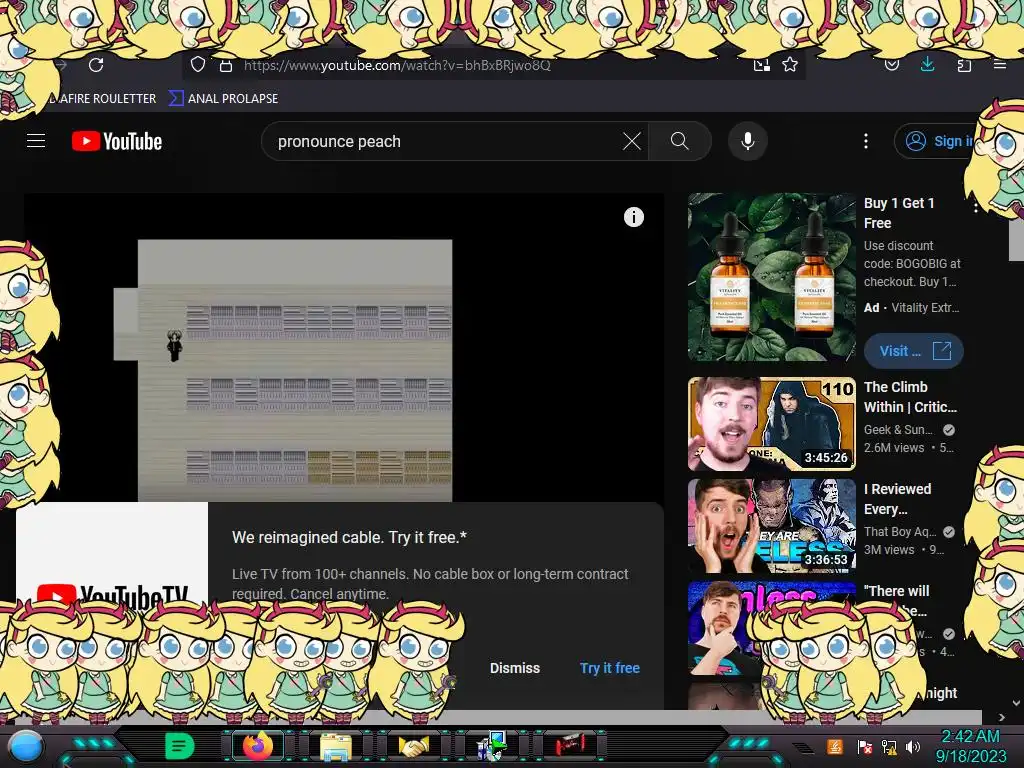Open 'I Reviewed Every...' video title
The image size is (1024, 768).
[x=898, y=499]
